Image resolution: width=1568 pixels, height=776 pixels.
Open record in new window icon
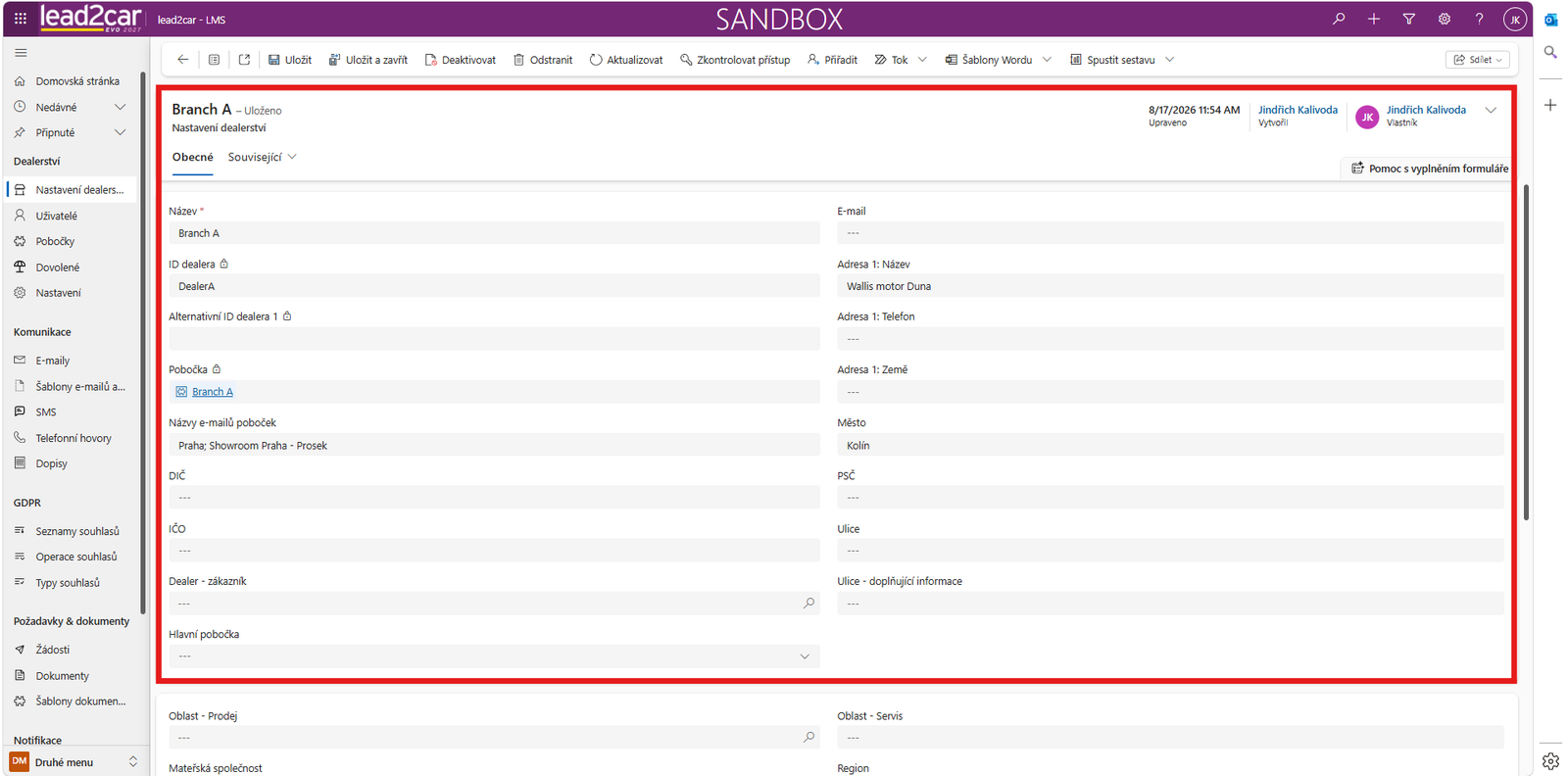pos(245,60)
